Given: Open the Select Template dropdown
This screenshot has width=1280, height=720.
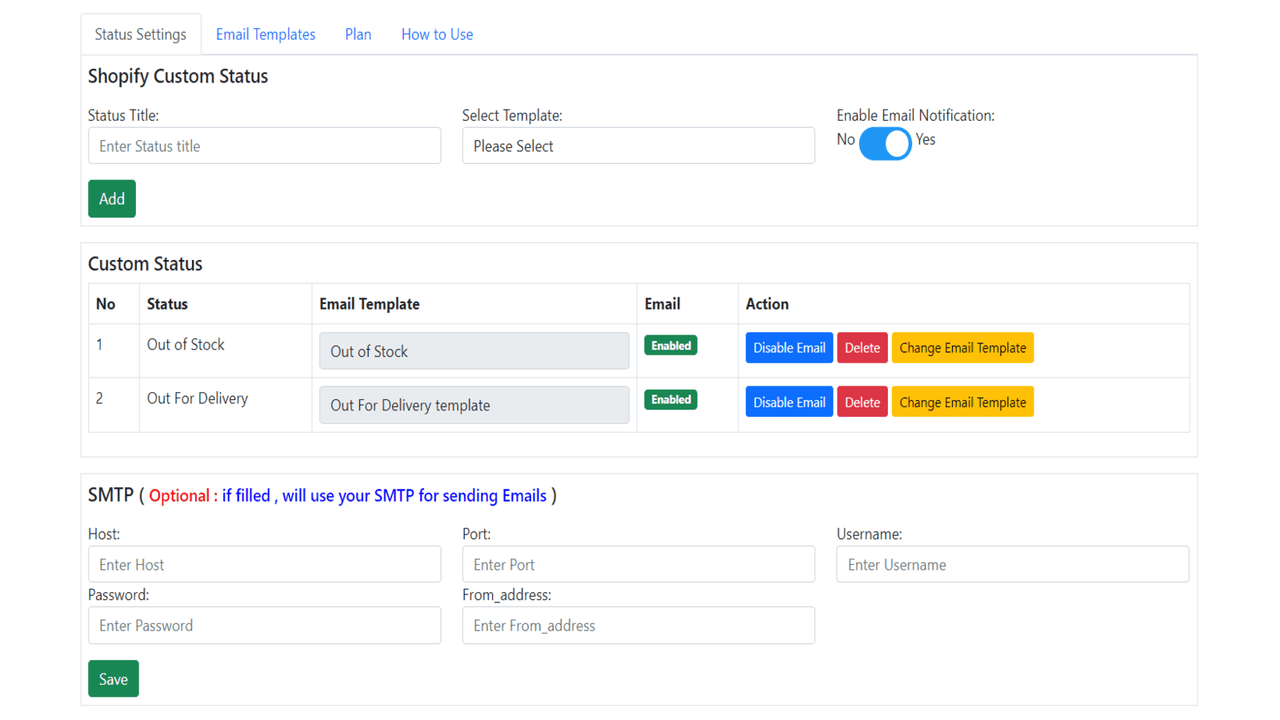Looking at the screenshot, I should coord(638,145).
